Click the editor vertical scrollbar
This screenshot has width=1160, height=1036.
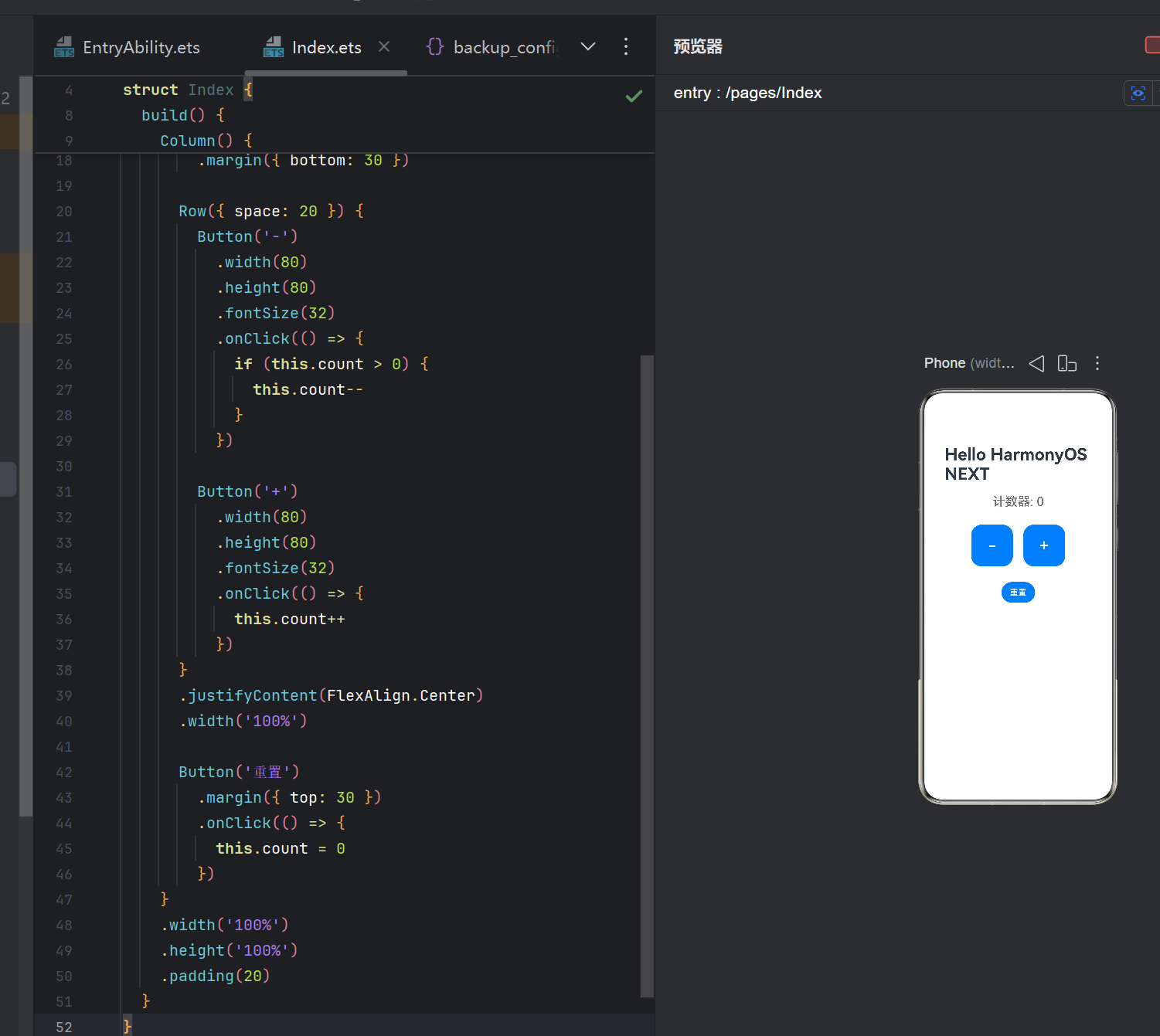647,676
